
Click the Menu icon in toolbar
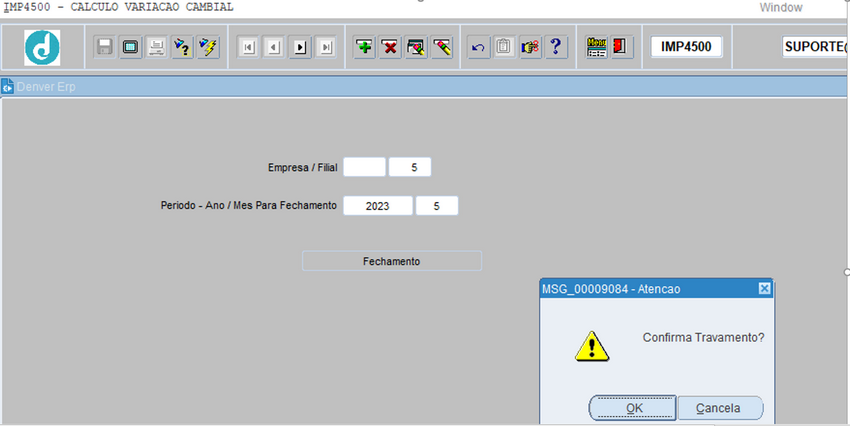(597, 47)
